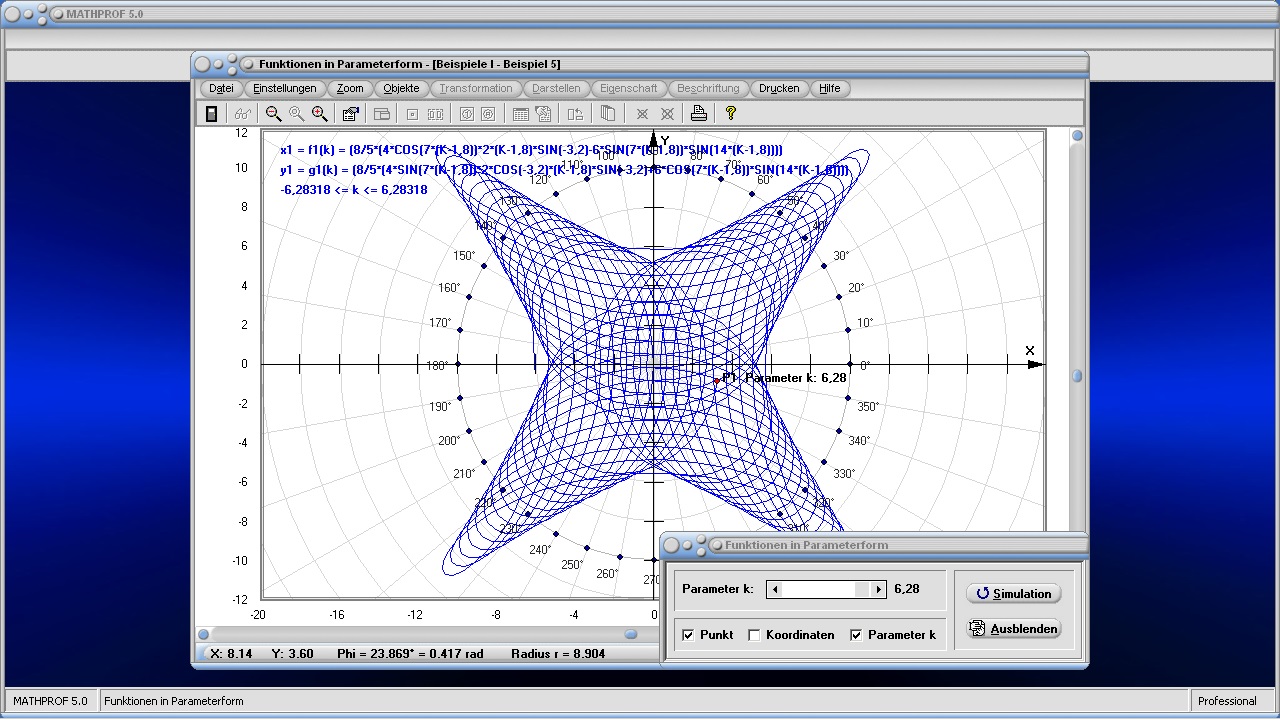Click the Ausblenden button
This screenshot has height=720, width=1280.
tap(1013, 629)
